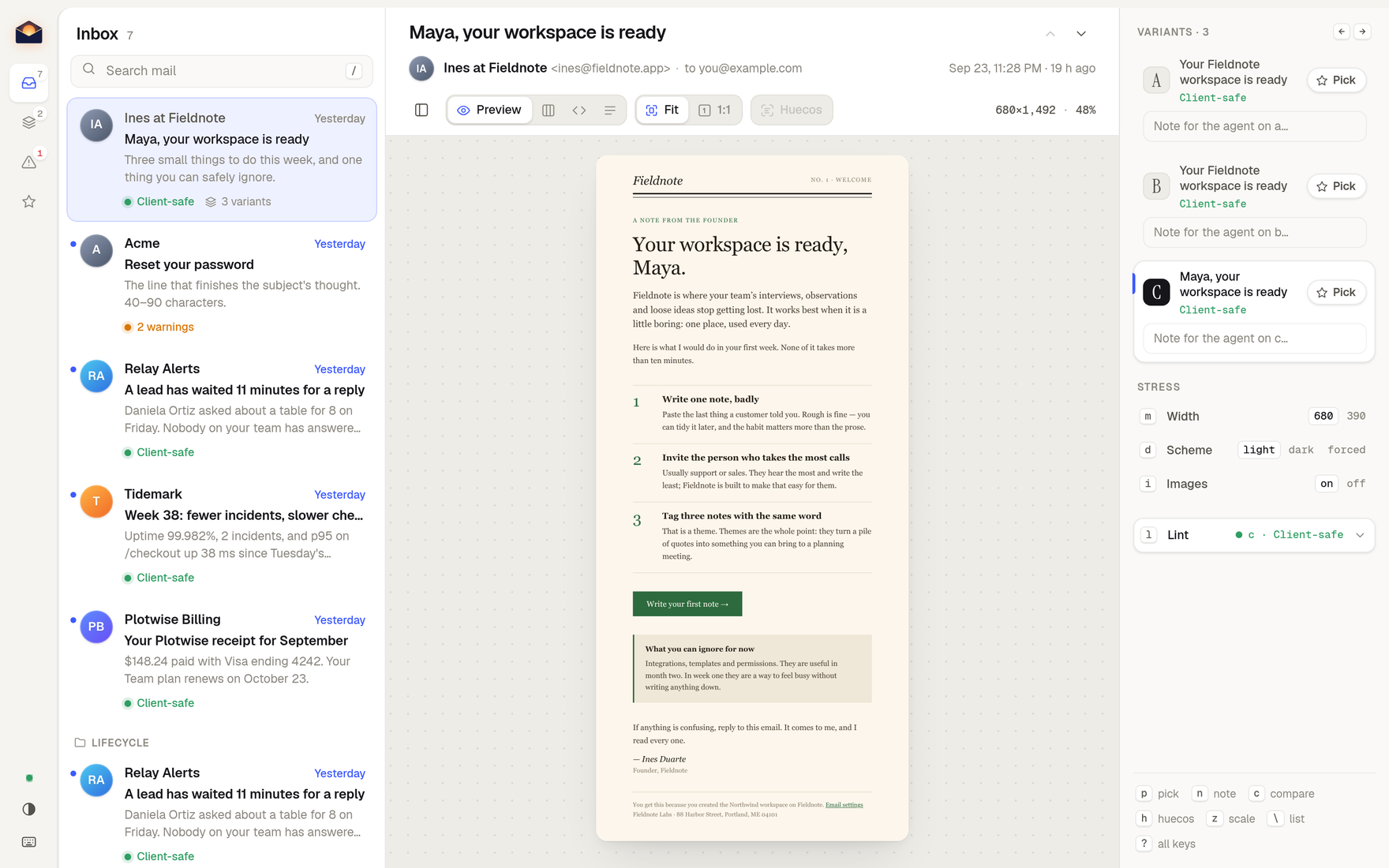Go to previous variant arrow
This screenshot has width=1389, height=868.
point(1342,32)
